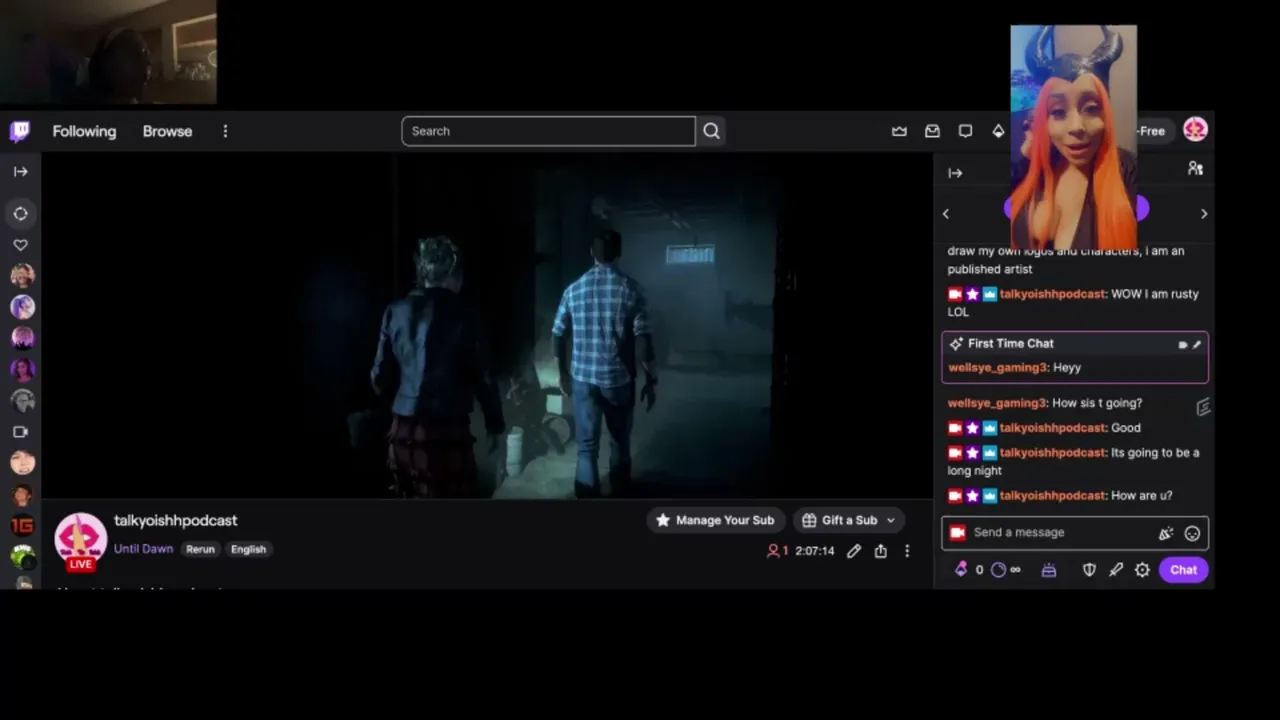Viewport: 1280px width, 720px height.
Task: Click the pencil edit stream info icon
Action: (854, 551)
